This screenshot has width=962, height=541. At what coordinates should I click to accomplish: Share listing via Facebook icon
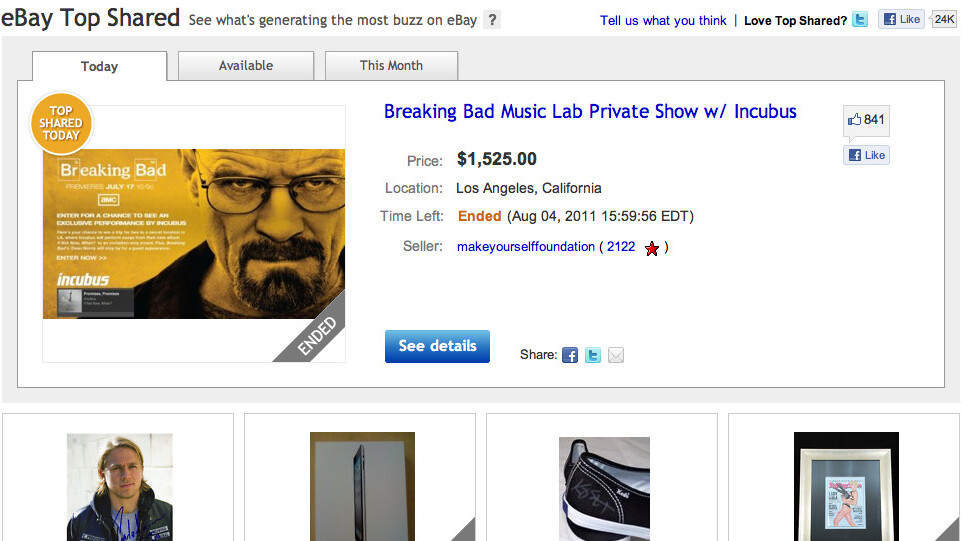click(x=570, y=355)
